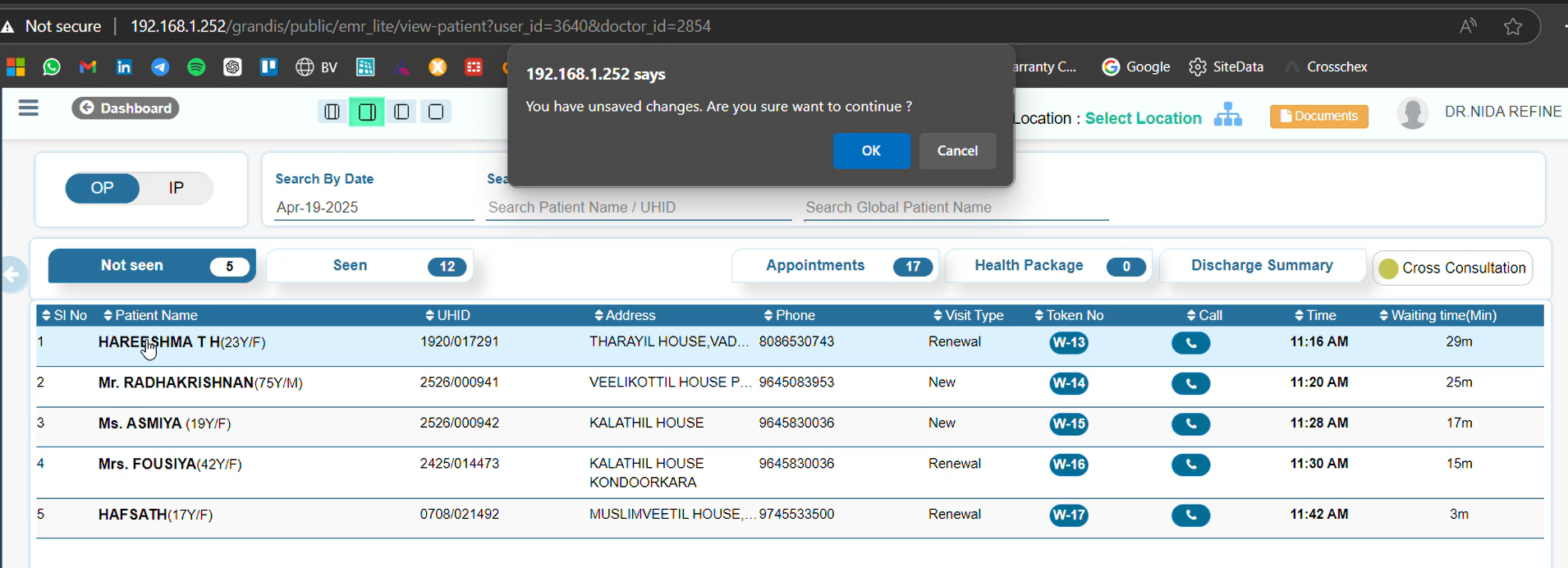Click Cancel in the alert dialog
This screenshot has width=1568, height=568.
[x=957, y=151]
